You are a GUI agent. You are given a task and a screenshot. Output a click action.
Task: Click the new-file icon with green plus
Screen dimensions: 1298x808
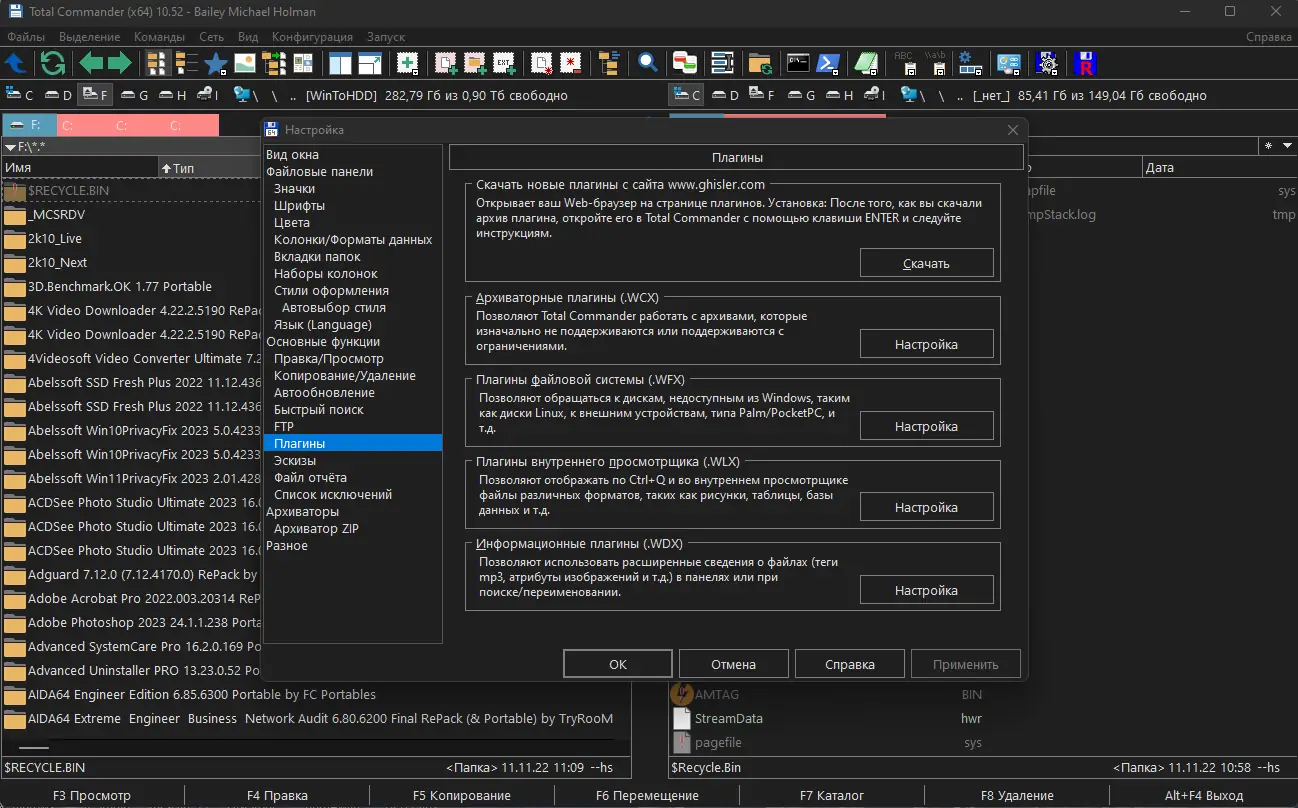[446, 63]
